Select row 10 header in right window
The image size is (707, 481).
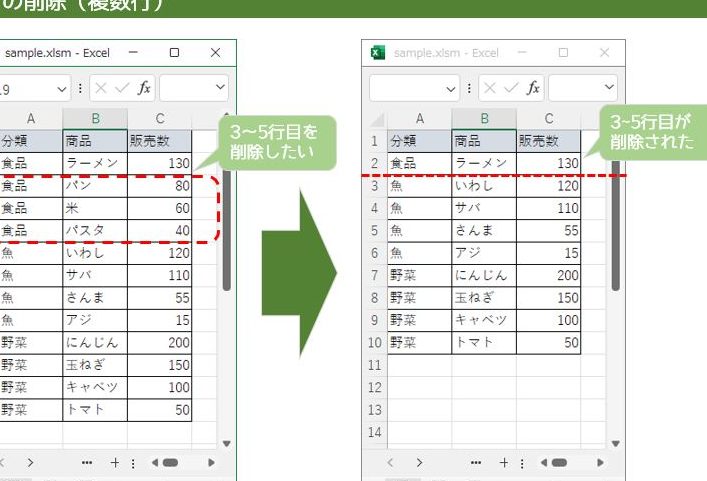(x=374, y=343)
